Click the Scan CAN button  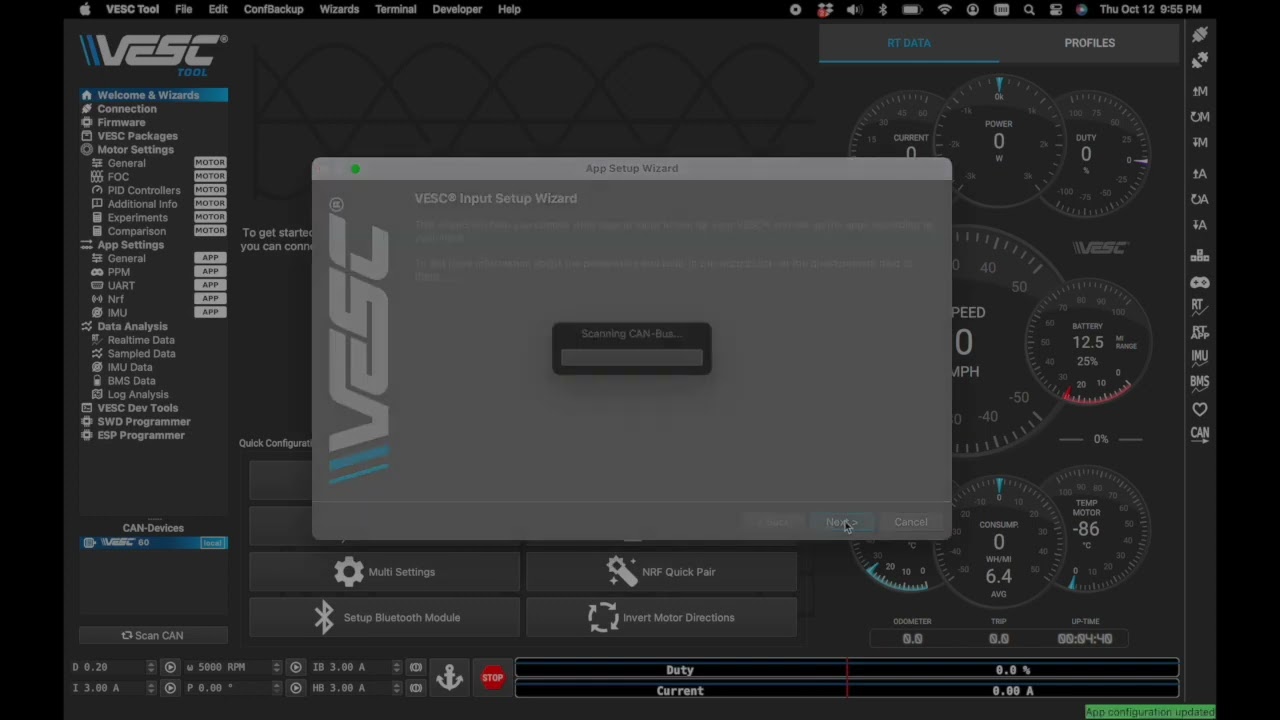tap(153, 635)
